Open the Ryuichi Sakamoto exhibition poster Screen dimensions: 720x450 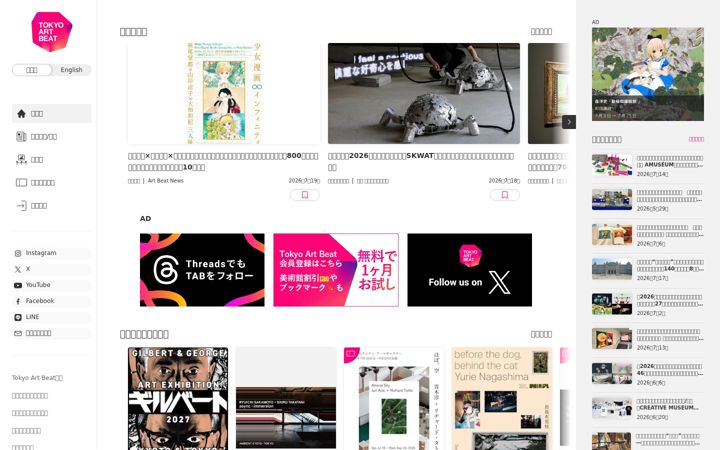(x=286, y=399)
